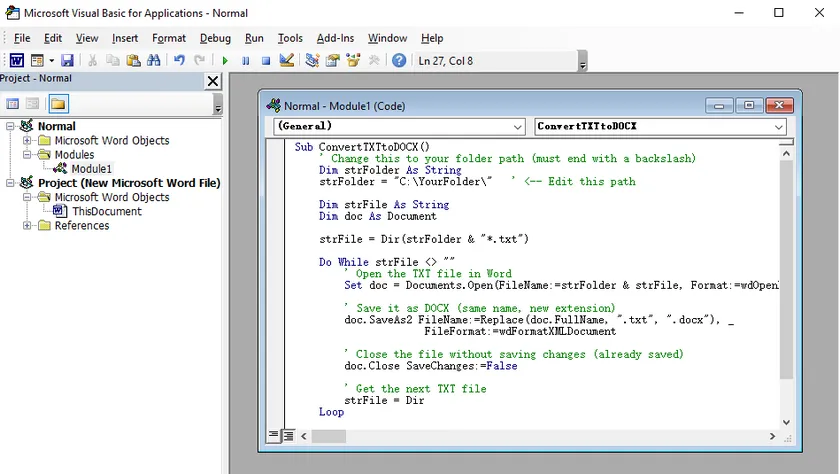Screen dimensions: 840x474
Task: Open the Debug menu
Action: tap(215, 38)
